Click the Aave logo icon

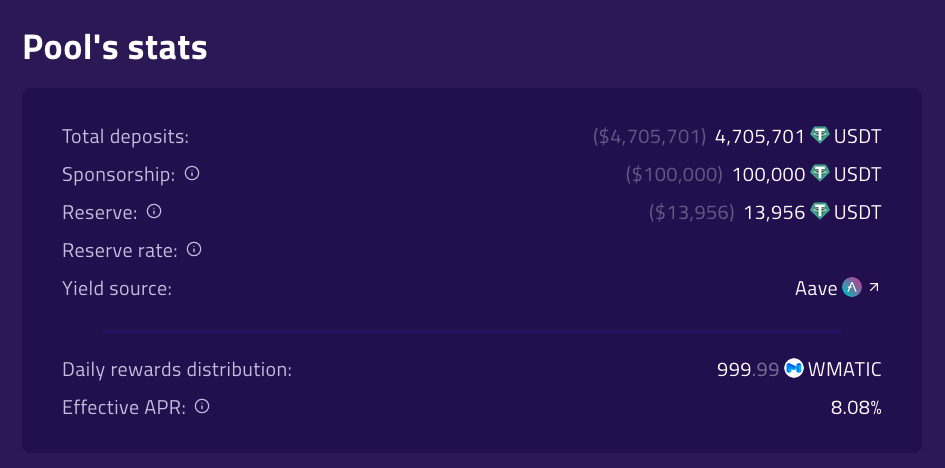click(x=852, y=287)
